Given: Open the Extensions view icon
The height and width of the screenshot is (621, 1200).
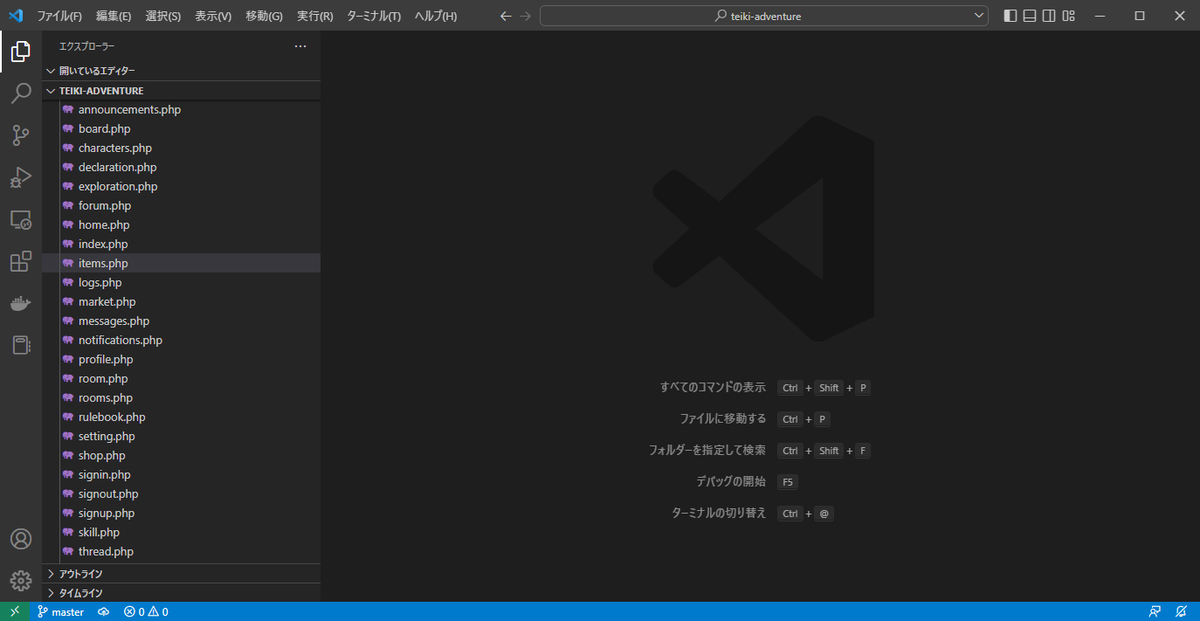Looking at the screenshot, I should [x=20, y=262].
